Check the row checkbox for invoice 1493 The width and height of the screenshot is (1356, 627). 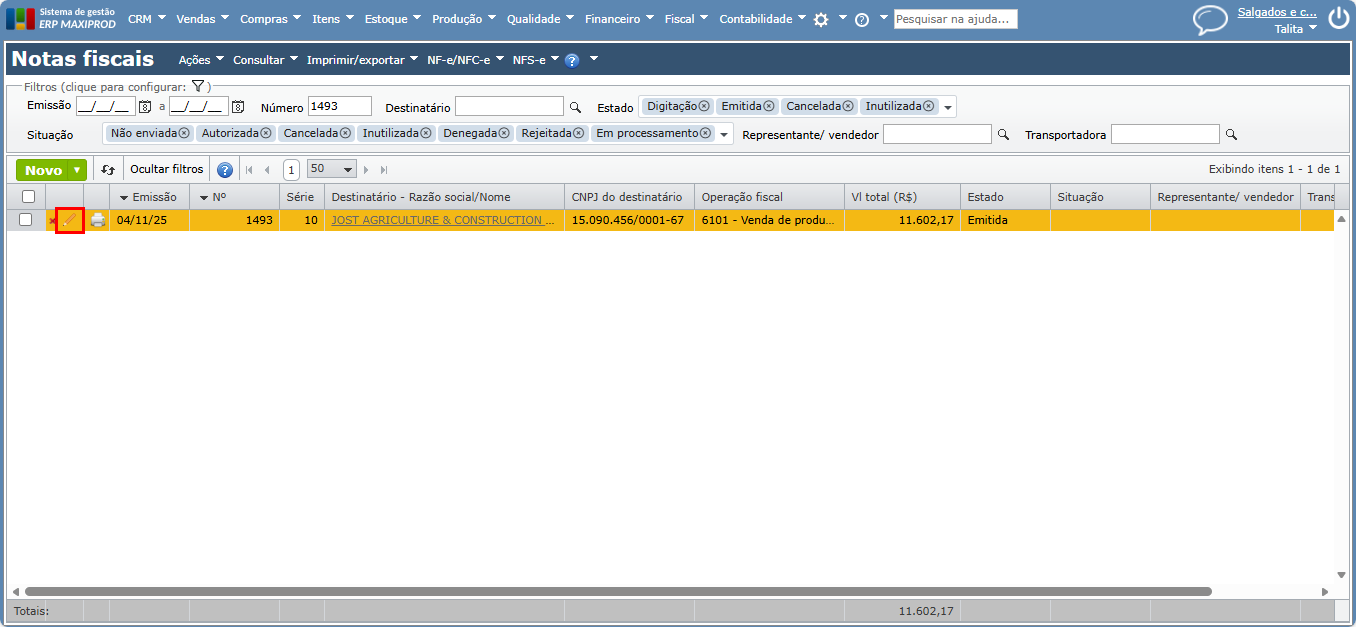click(x=26, y=220)
